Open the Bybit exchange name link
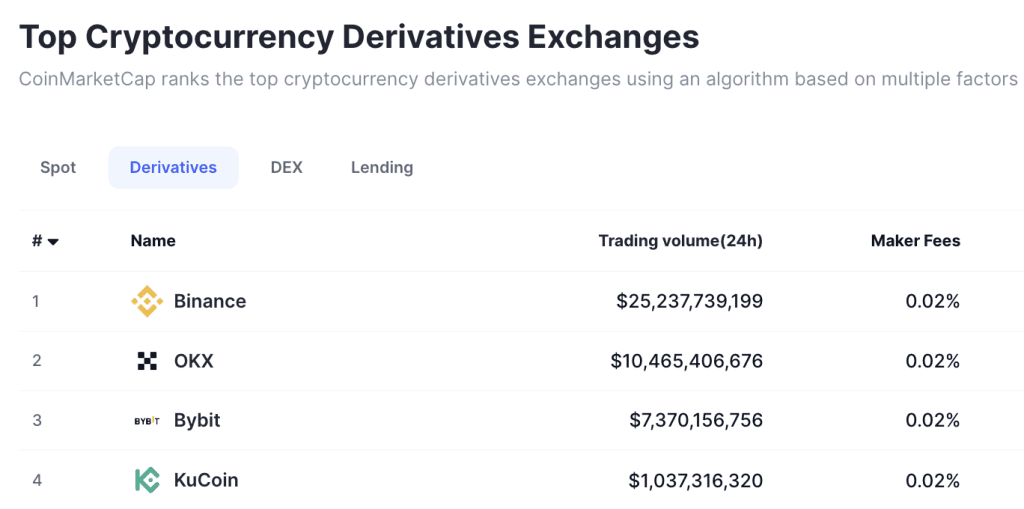Screen dimensions: 1024x509 click(x=197, y=420)
